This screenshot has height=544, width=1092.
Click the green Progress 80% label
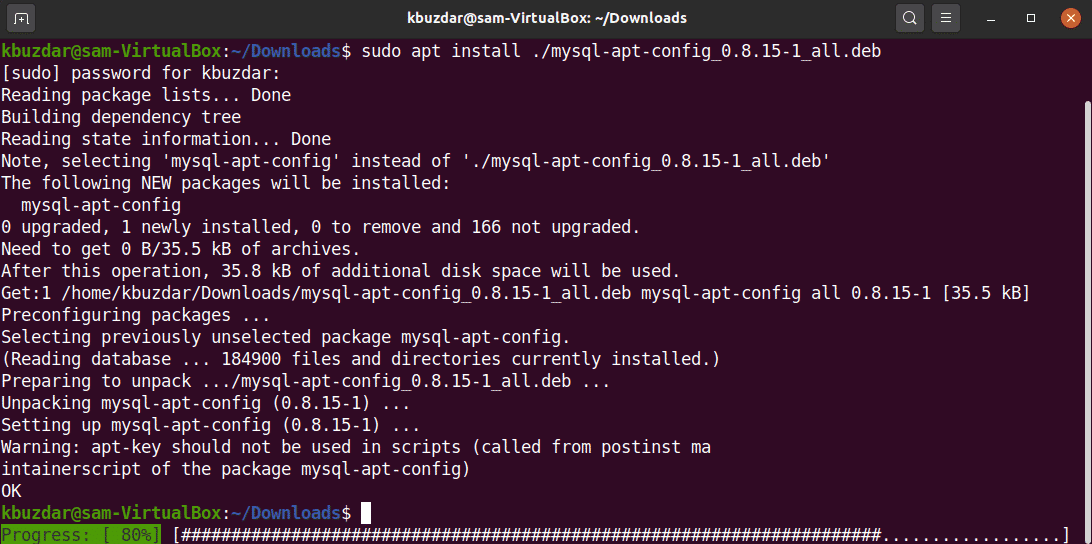80,535
